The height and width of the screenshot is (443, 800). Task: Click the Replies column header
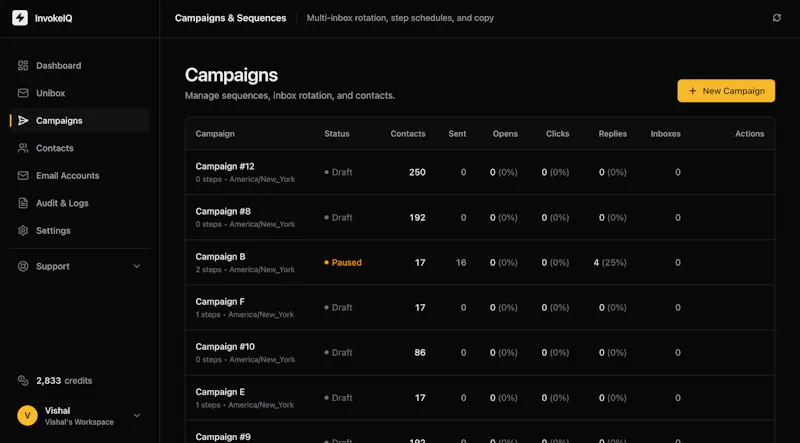pyautogui.click(x=613, y=134)
